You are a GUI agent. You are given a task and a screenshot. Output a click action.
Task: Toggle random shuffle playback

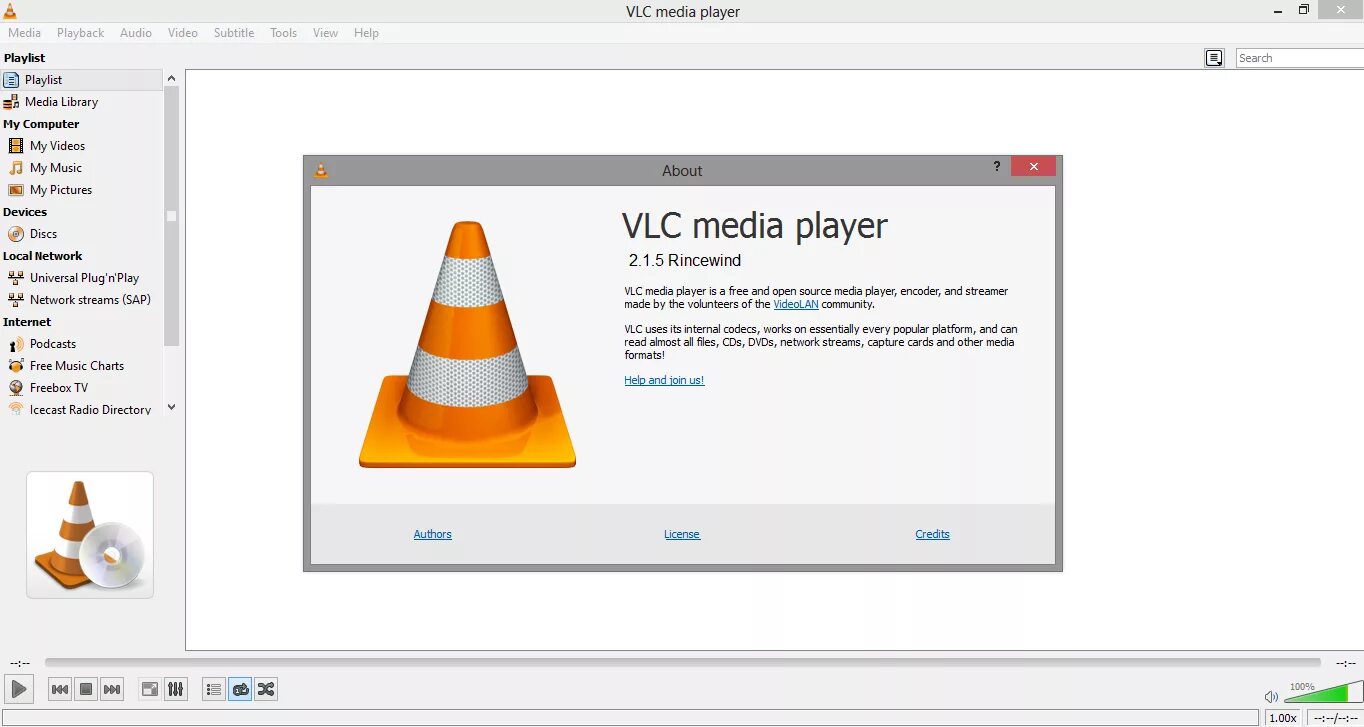point(266,689)
